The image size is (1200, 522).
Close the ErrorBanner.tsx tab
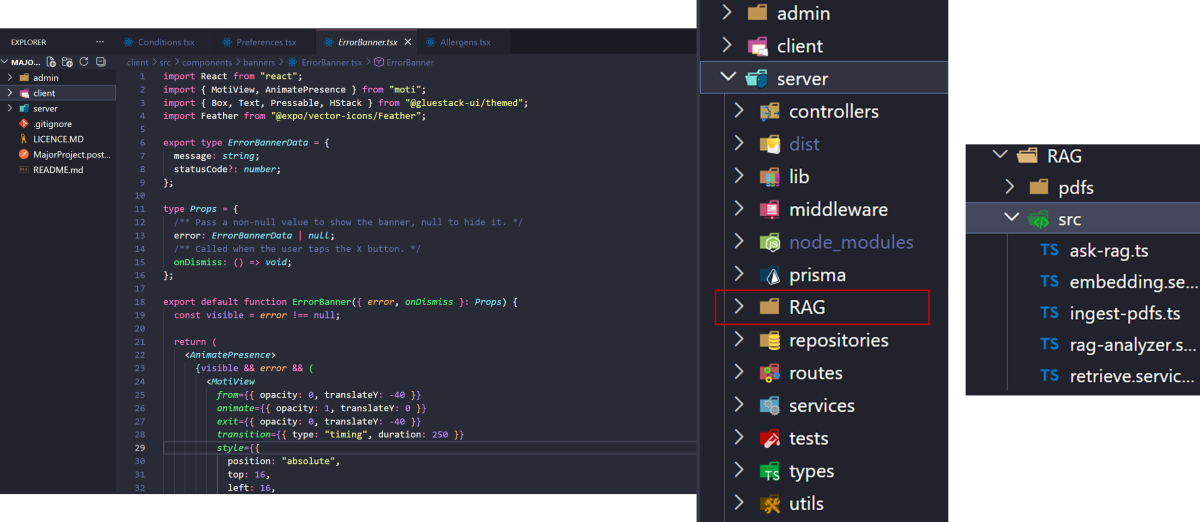pos(406,42)
